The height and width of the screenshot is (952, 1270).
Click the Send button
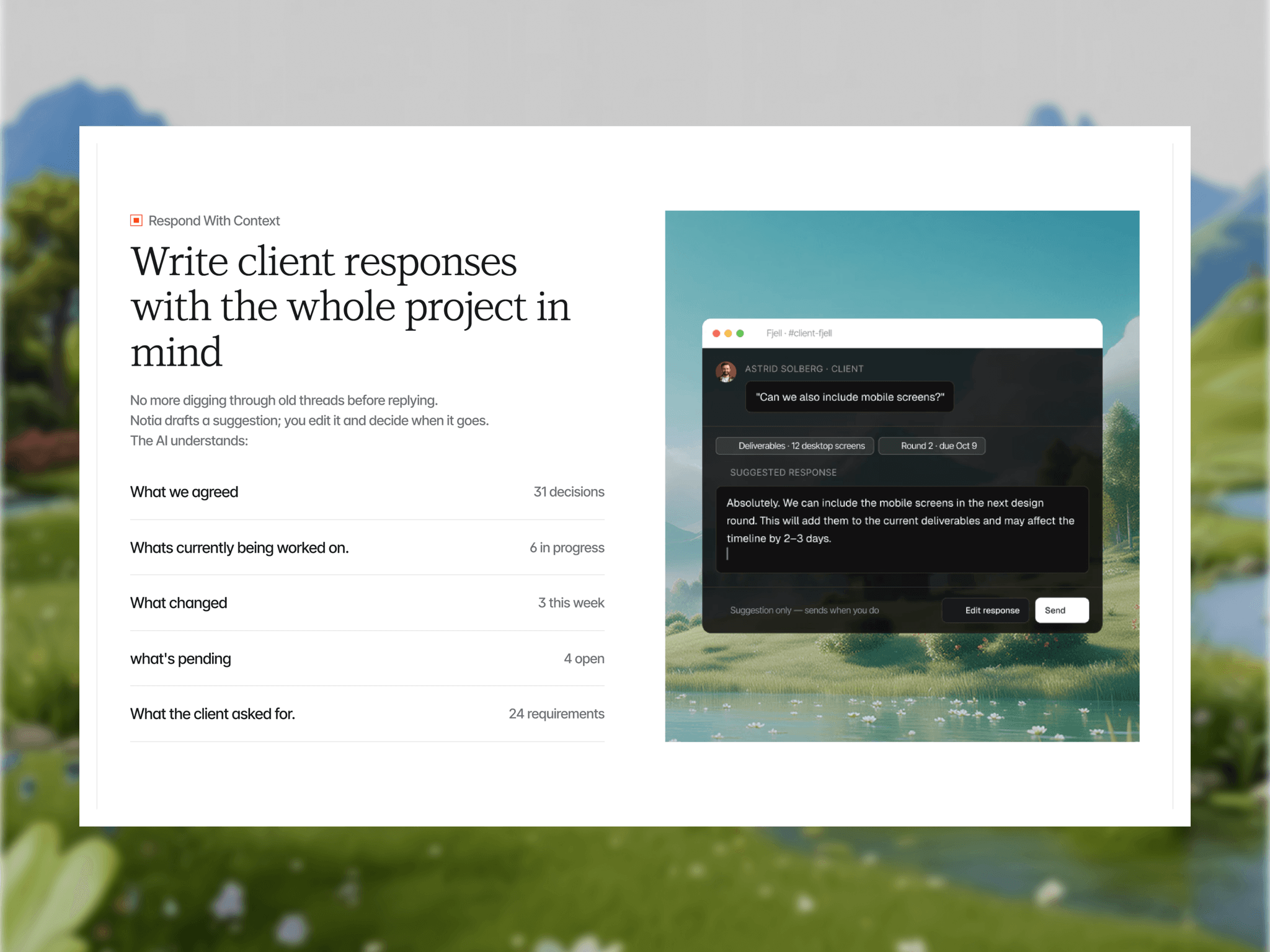click(1062, 610)
